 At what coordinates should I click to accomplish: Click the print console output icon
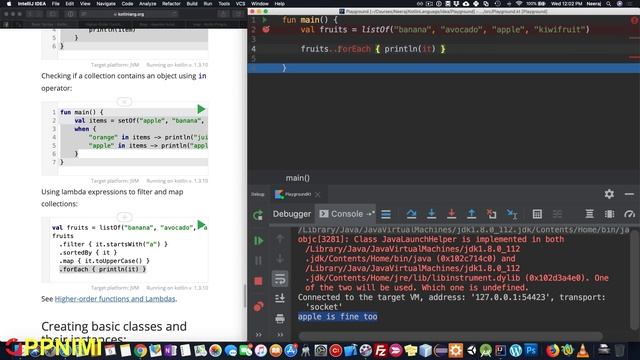point(280,318)
